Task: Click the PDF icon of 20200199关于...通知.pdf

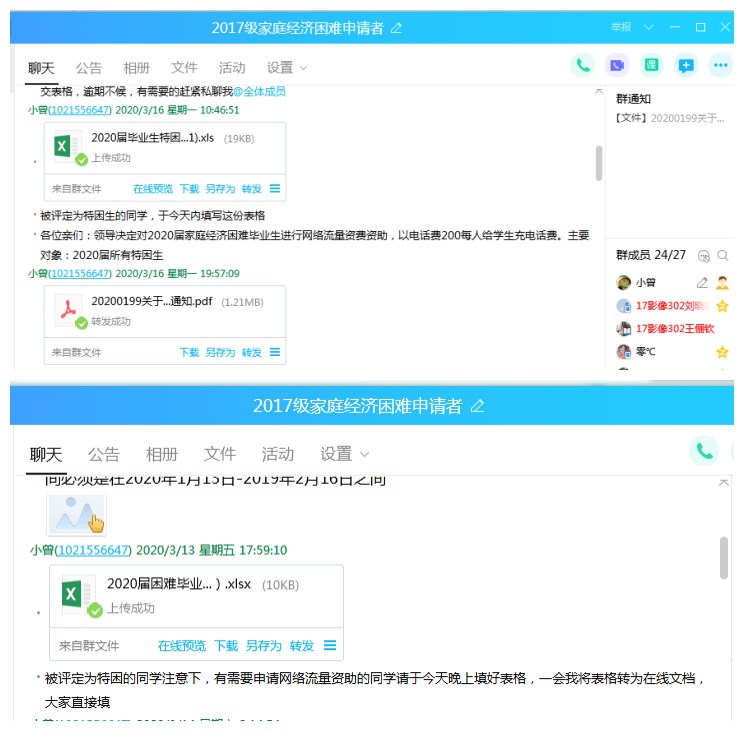Action: click(x=68, y=311)
